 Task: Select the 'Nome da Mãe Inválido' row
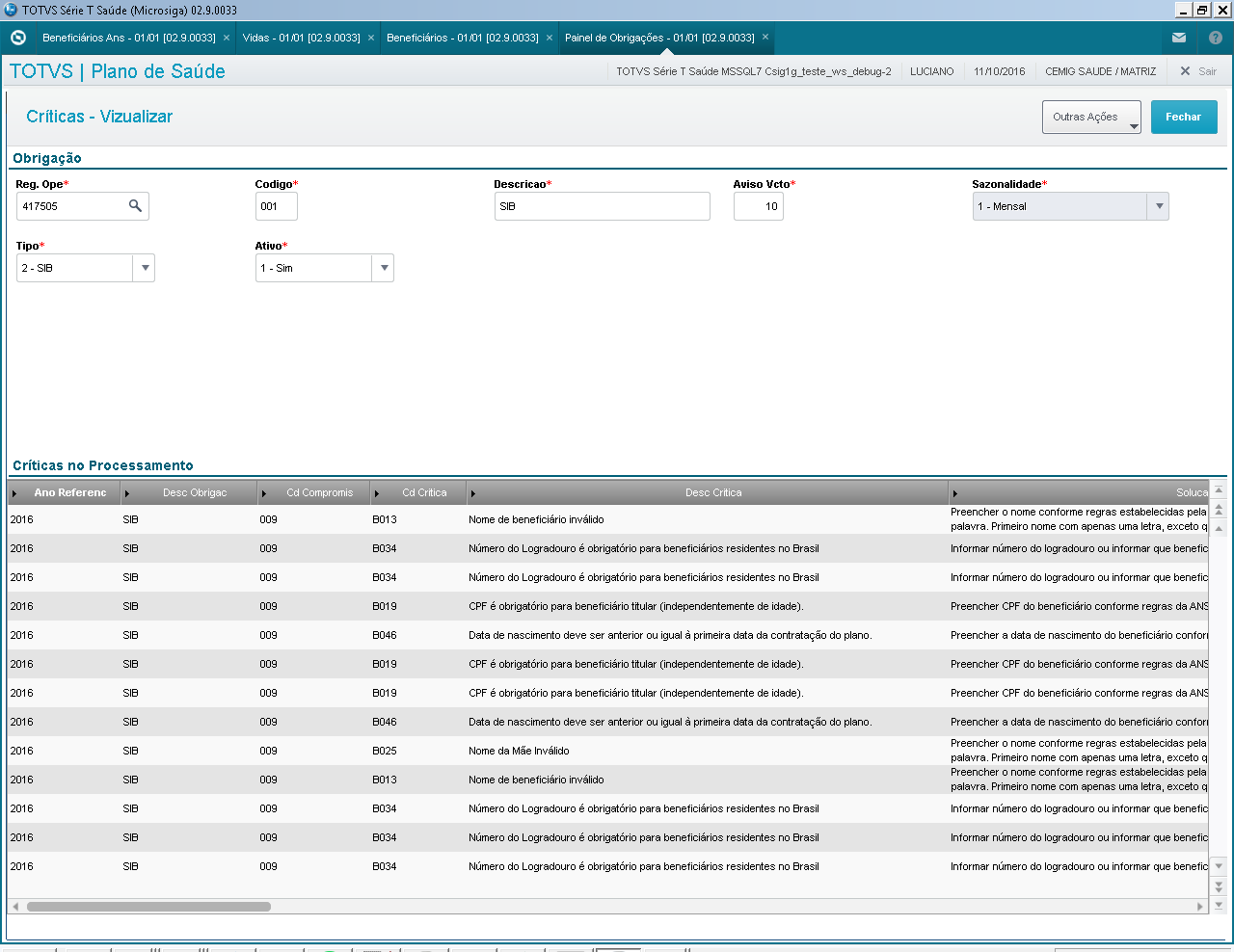[x=608, y=751]
